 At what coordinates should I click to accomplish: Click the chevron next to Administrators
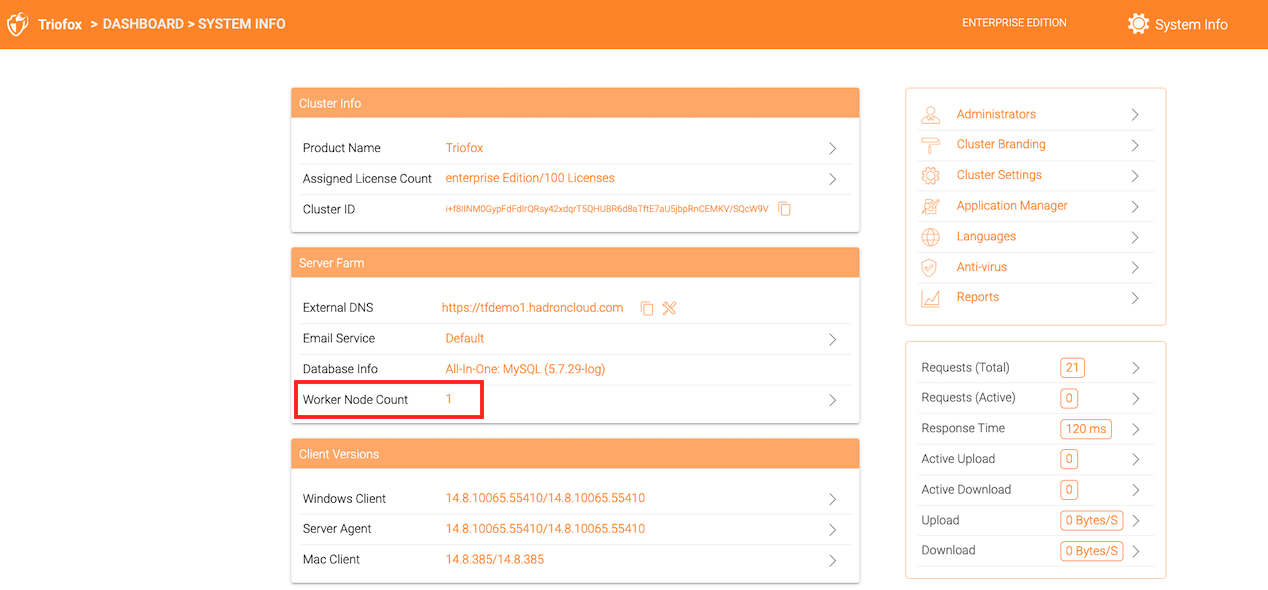(x=1135, y=115)
